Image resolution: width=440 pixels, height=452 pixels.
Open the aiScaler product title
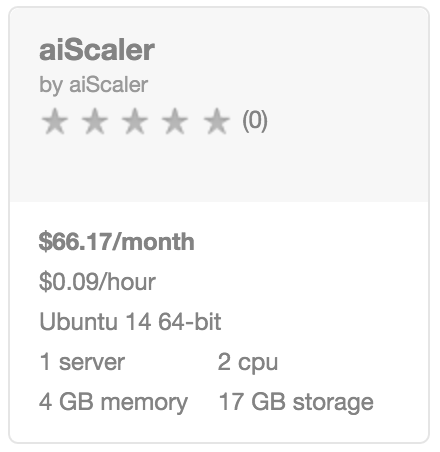[x=97, y=50]
